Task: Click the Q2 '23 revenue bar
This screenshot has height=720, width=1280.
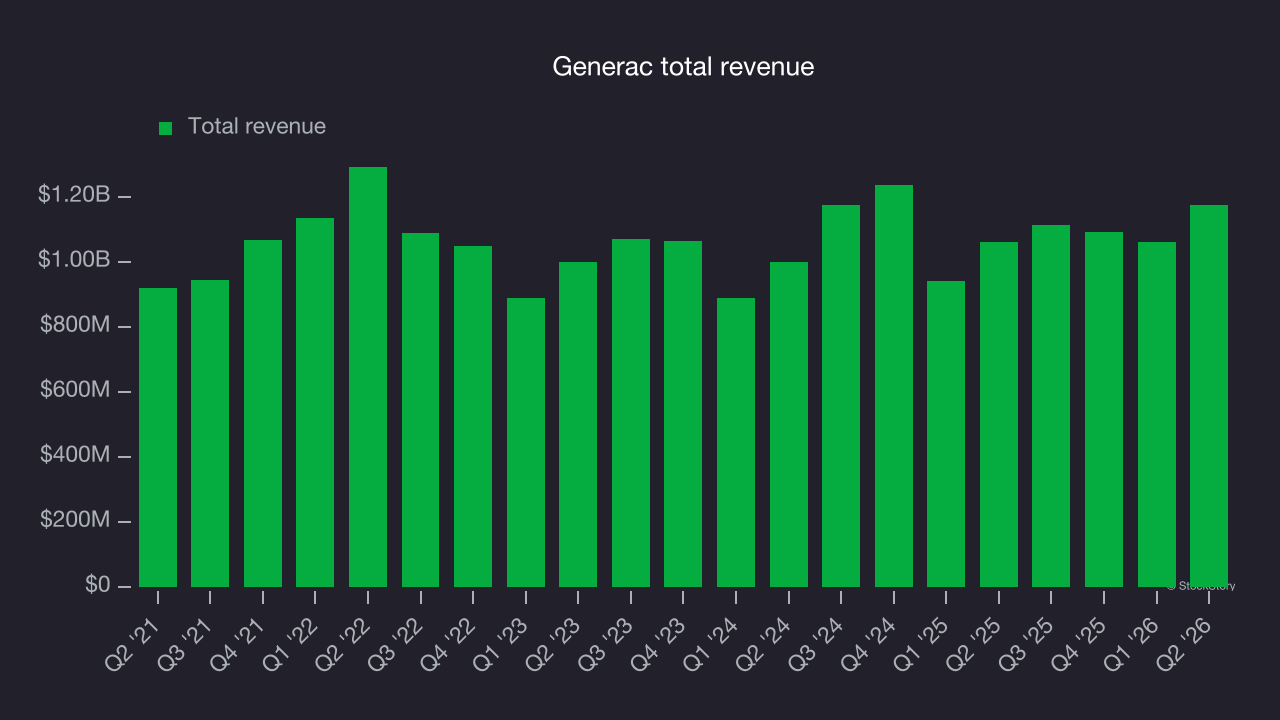Action: pyautogui.click(x=578, y=424)
